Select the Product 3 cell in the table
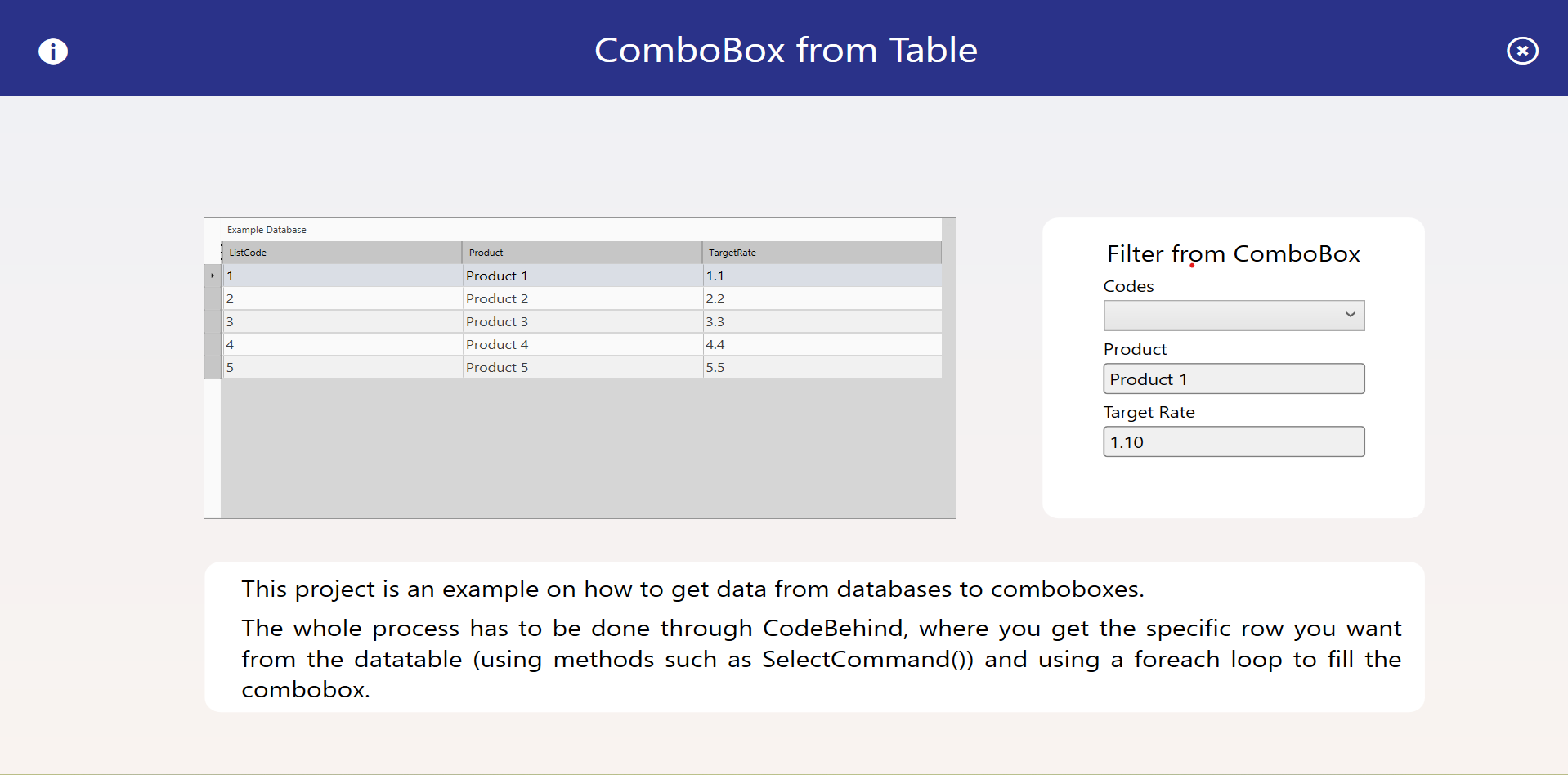The height and width of the screenshot is (775, 1568). coord(580,322)
